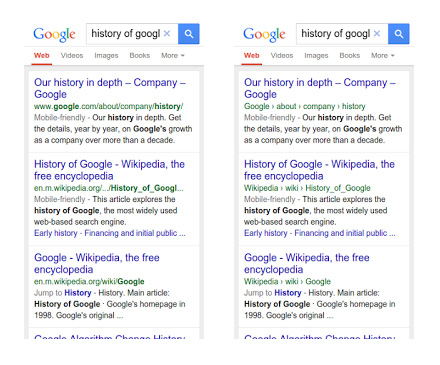Open the Books tab in left screenshot

tap(140, 56)
